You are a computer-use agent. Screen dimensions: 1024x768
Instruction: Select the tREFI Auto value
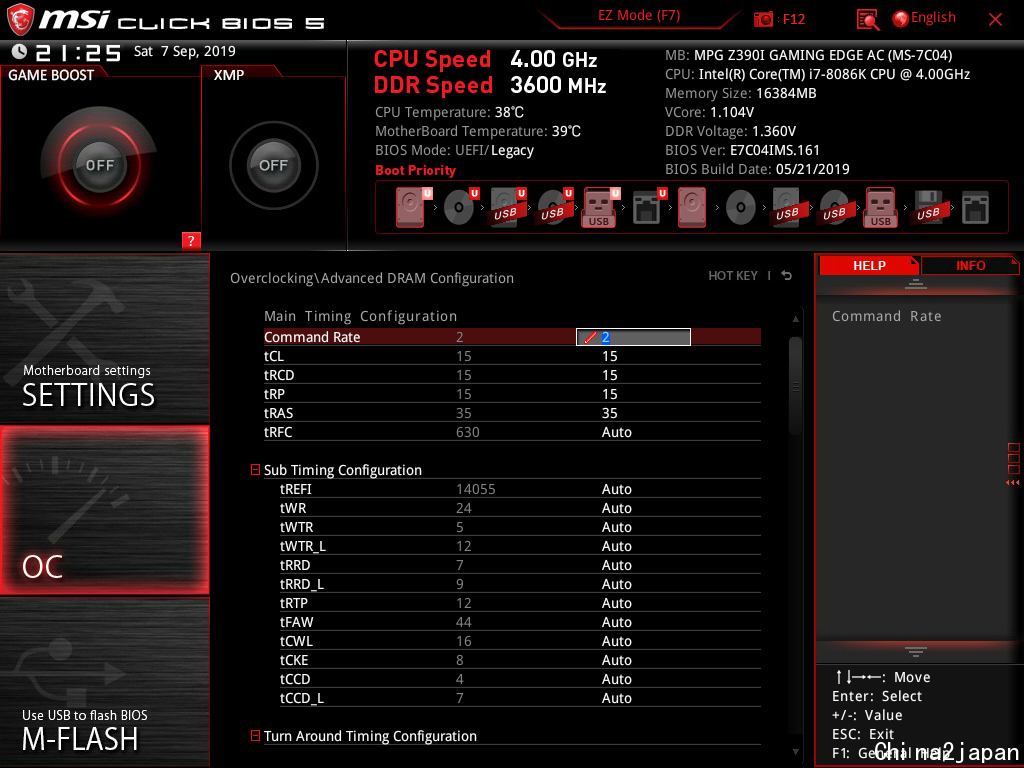616,489
